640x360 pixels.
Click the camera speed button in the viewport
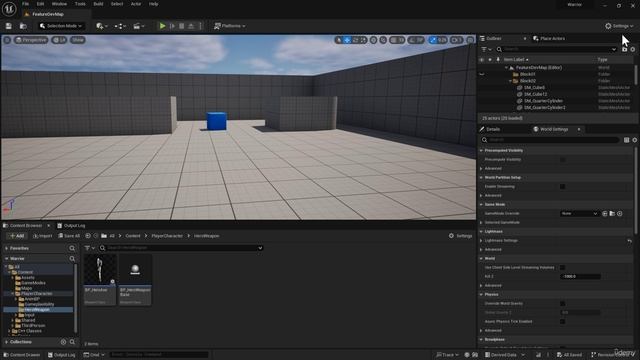click(456, 40)
